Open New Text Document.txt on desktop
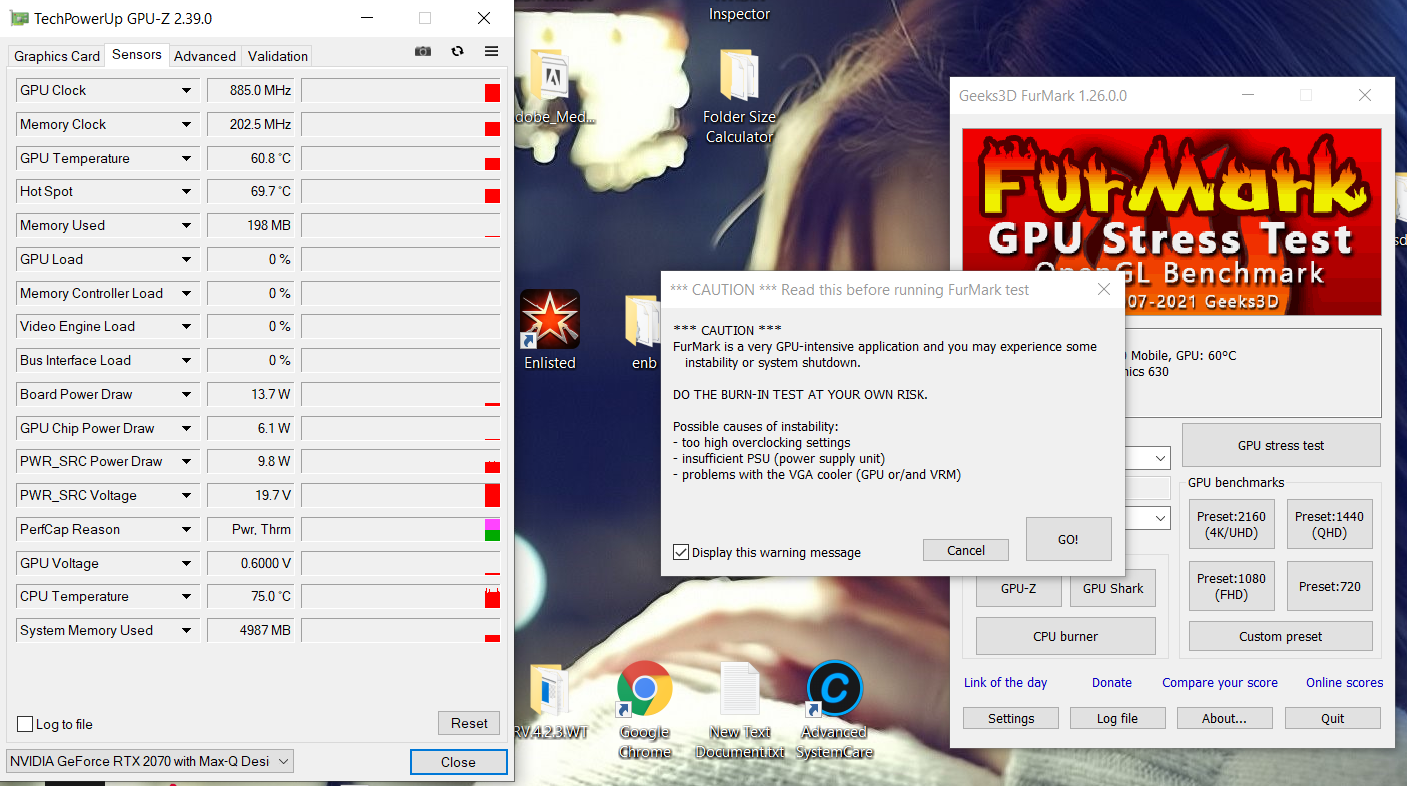The height and width of the screenshot is (786, 1407). click(740, 709)
